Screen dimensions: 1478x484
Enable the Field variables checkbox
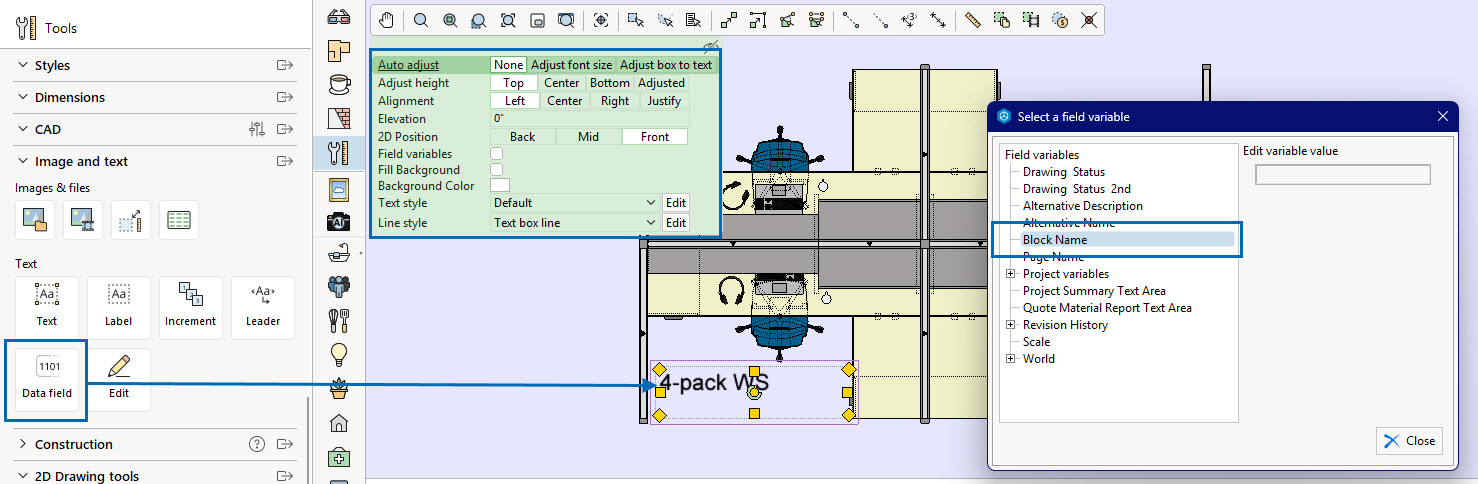pos(496,154)
